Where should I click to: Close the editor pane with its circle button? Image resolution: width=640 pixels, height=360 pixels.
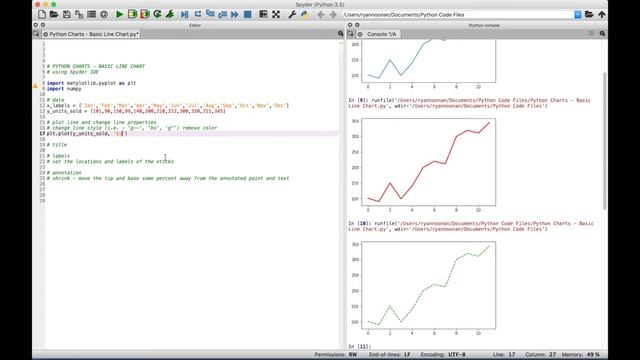click(36, 25)
